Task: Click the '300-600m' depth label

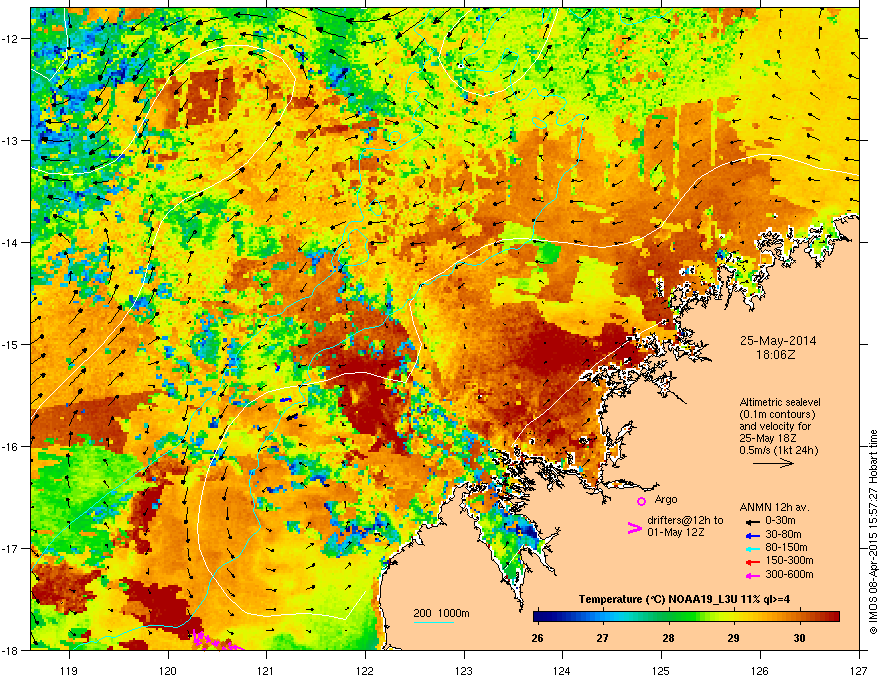Action: tap(789, 574)
